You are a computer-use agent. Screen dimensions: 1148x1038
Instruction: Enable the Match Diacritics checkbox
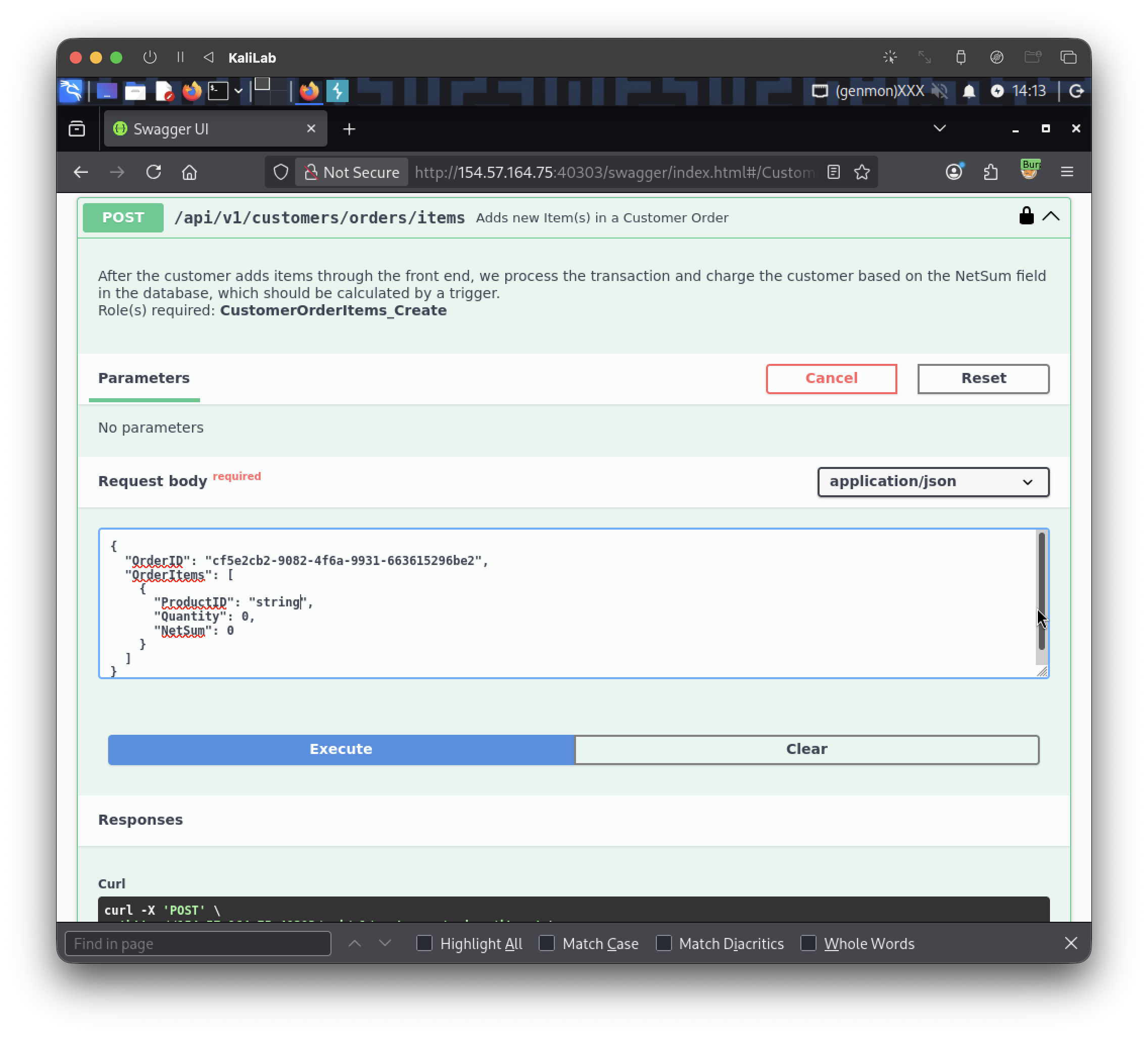point(663,943)
